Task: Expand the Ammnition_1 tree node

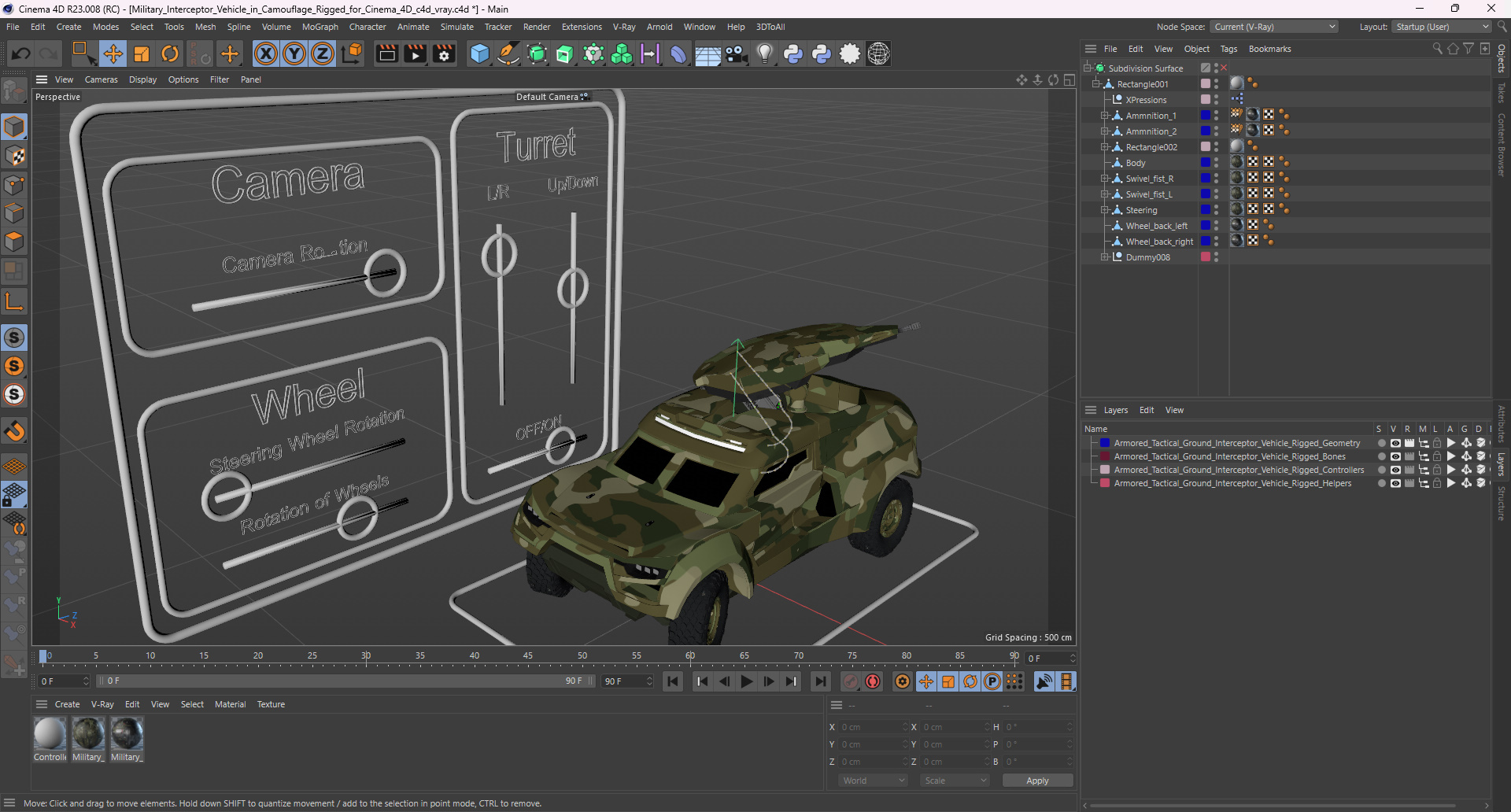Action: [1105, 116]
